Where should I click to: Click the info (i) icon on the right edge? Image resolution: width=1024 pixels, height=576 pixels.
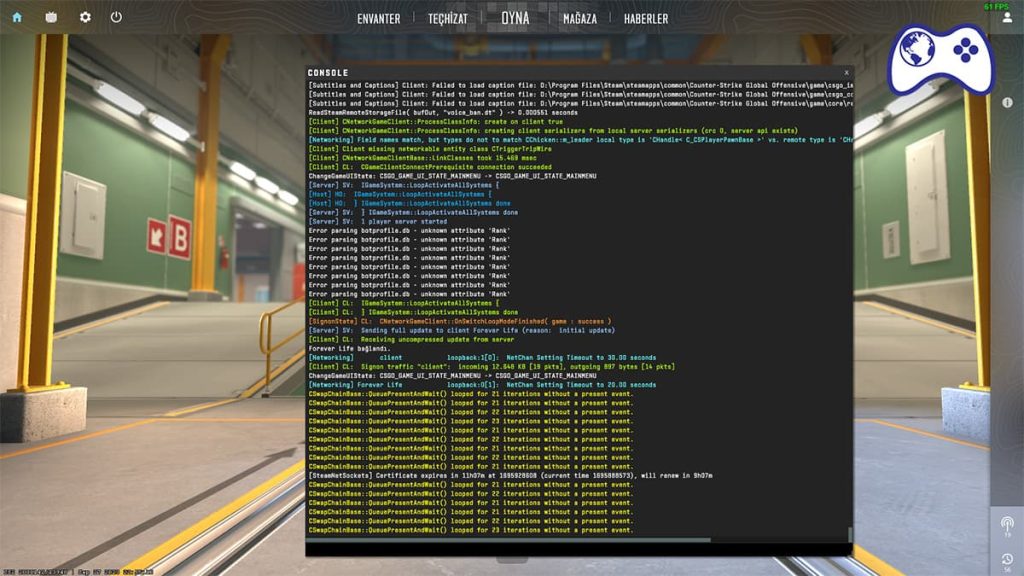(1005, 100)
